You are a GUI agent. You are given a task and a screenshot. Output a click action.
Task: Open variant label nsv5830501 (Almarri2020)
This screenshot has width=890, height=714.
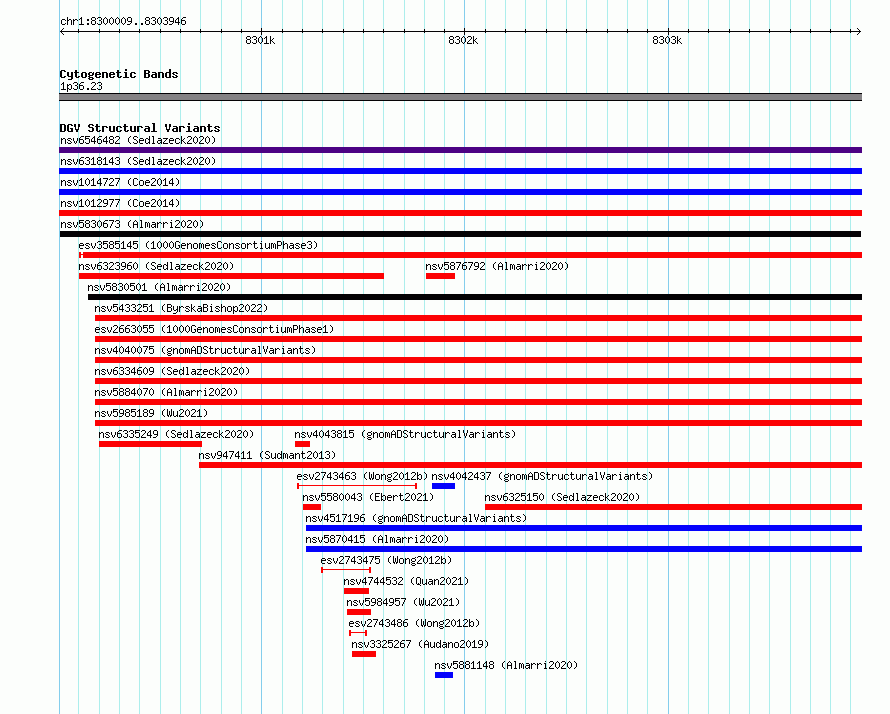(159, 287)
